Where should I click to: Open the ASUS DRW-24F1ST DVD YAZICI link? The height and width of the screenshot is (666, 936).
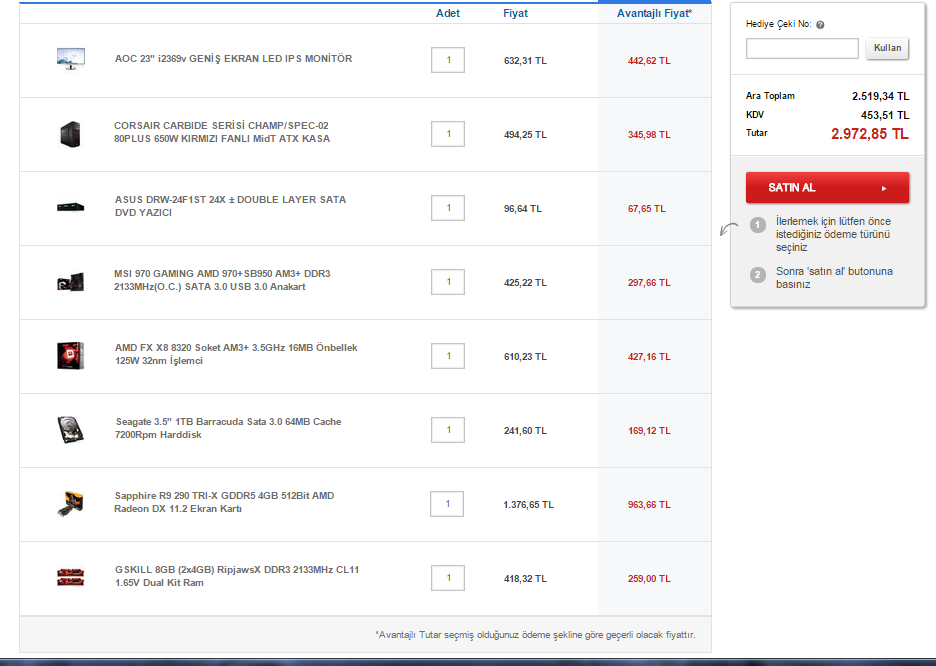pyautogui.click(x=230, y=206)
